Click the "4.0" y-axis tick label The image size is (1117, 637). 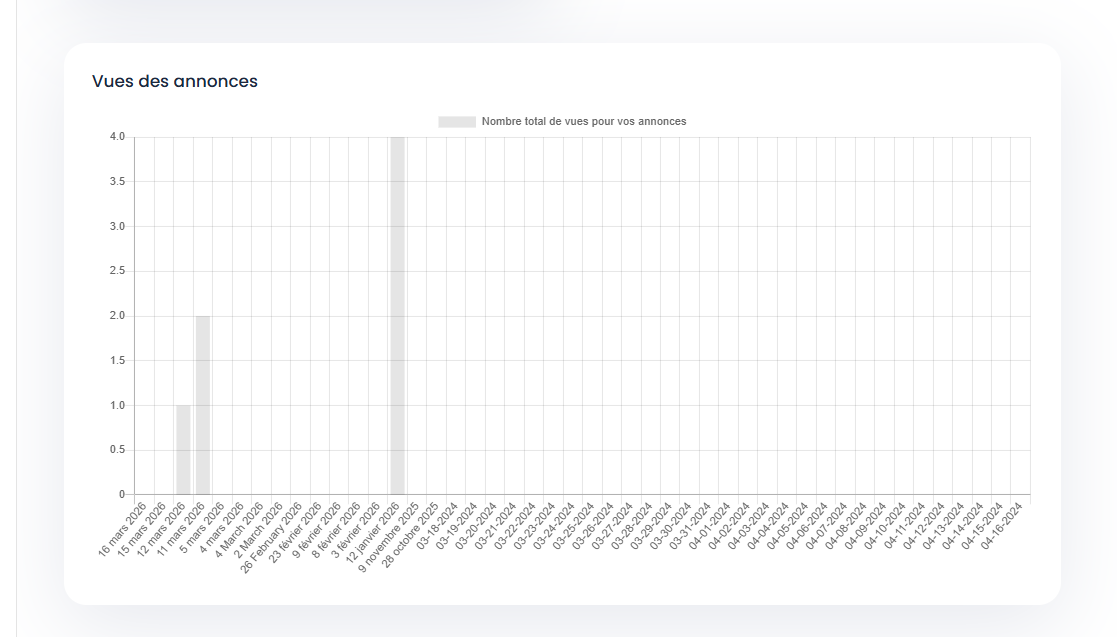coord(116,136)
